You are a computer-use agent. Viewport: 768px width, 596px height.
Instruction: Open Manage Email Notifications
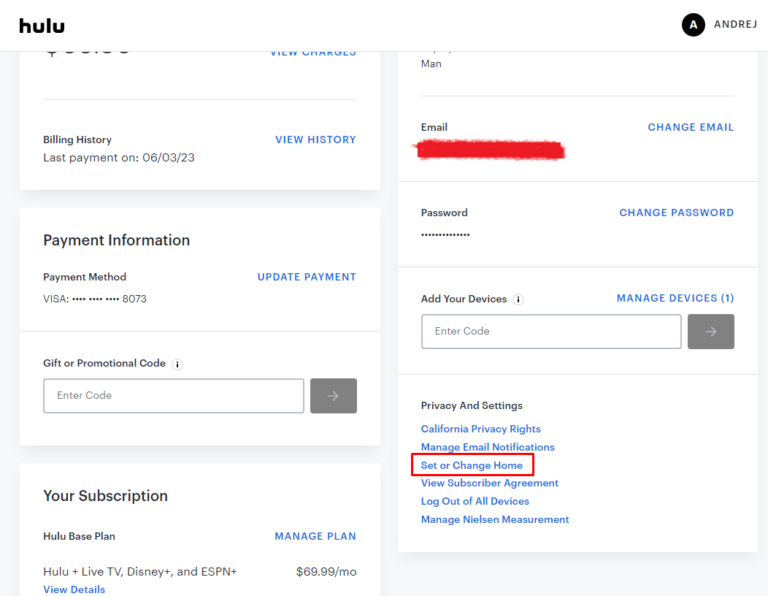point(487,447)
